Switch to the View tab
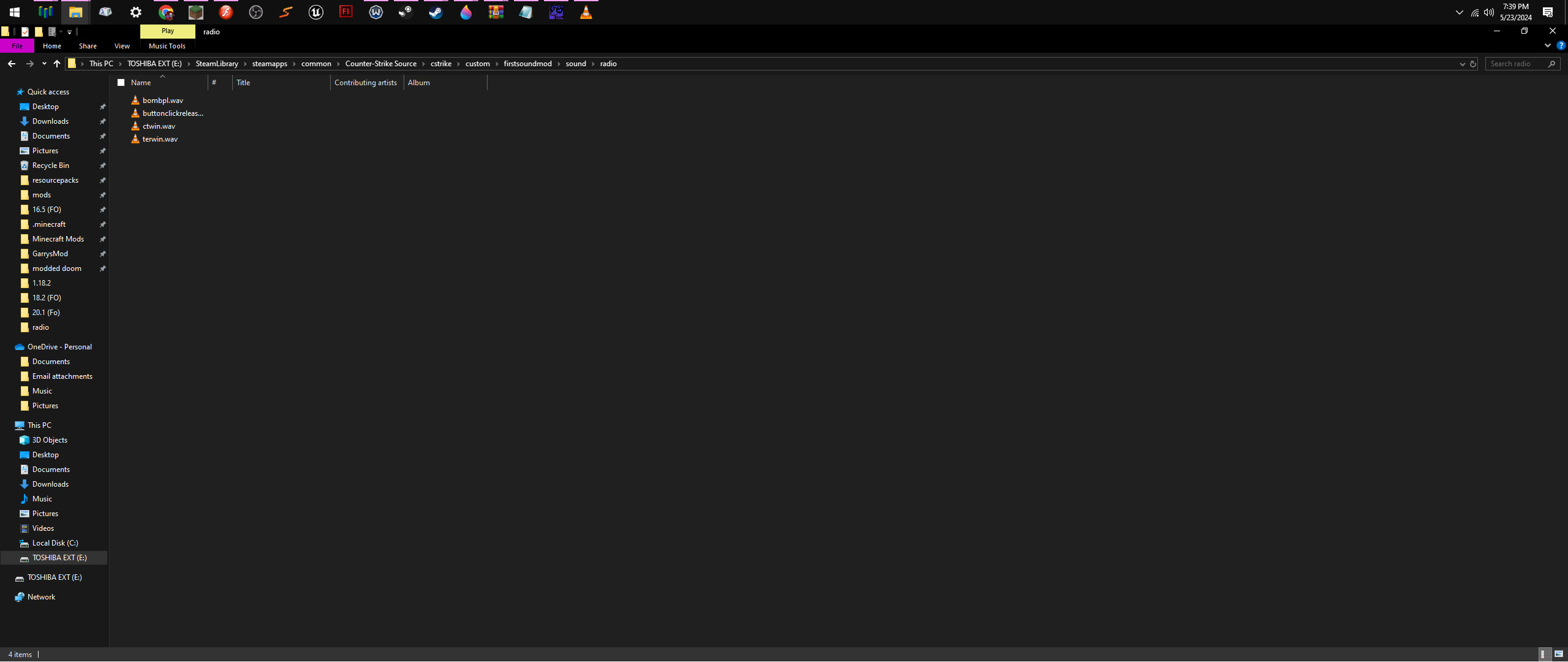The image size is (1568, 662). point(121,45)
